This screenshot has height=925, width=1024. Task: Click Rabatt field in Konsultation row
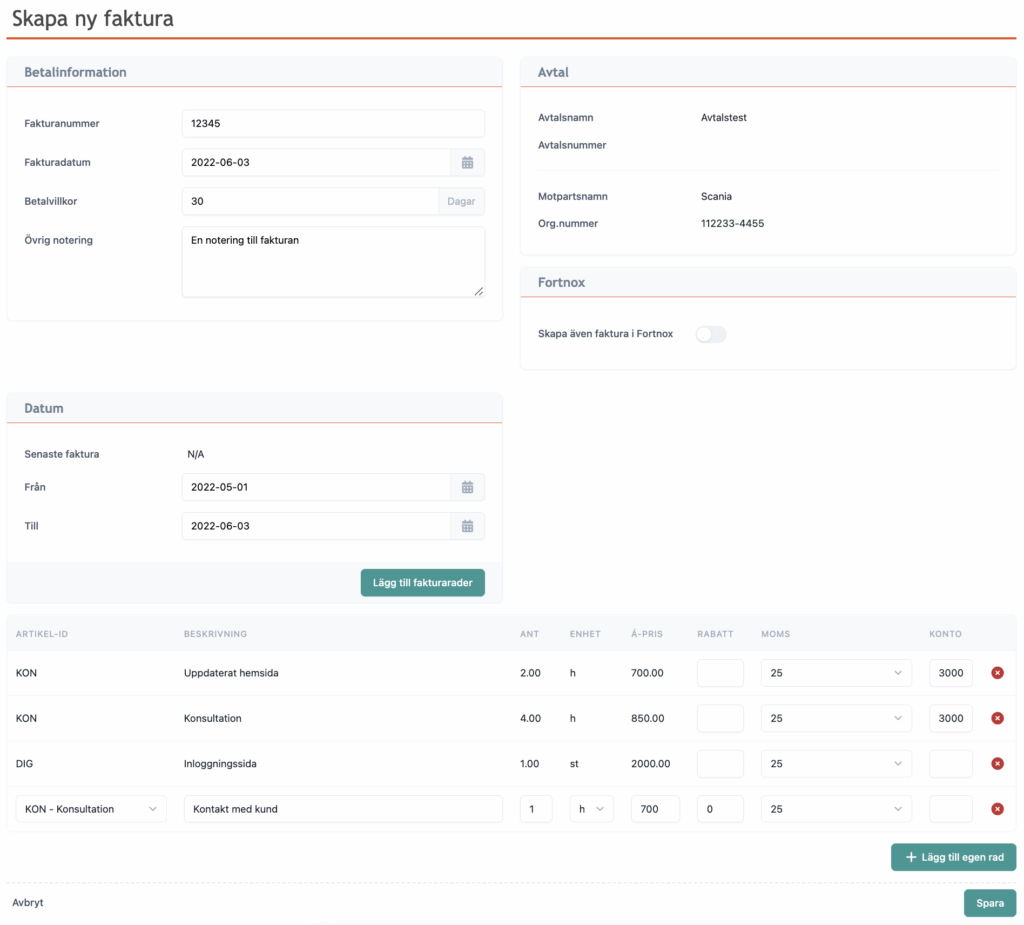pos(720,718)
